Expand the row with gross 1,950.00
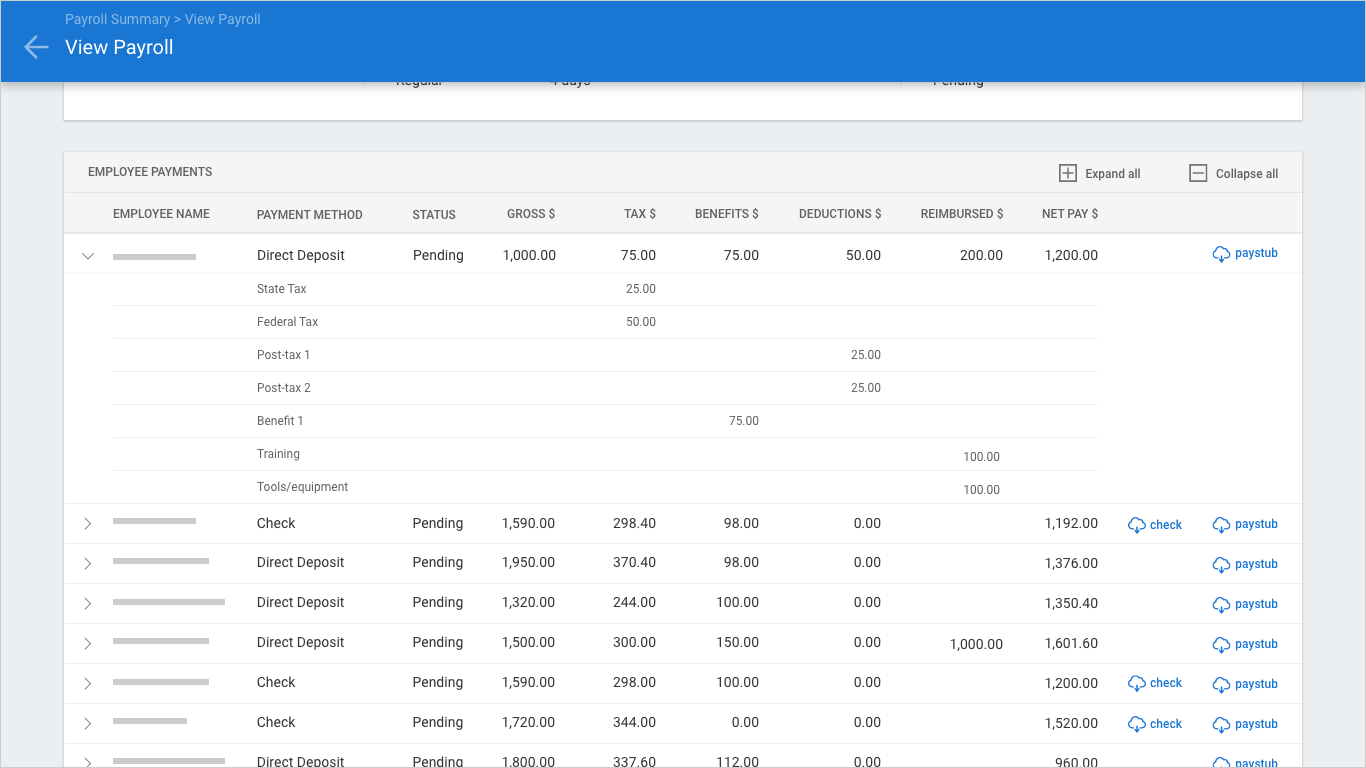Screen dimensions: 1366x768 pyautogui.click(x=88, y=563)
